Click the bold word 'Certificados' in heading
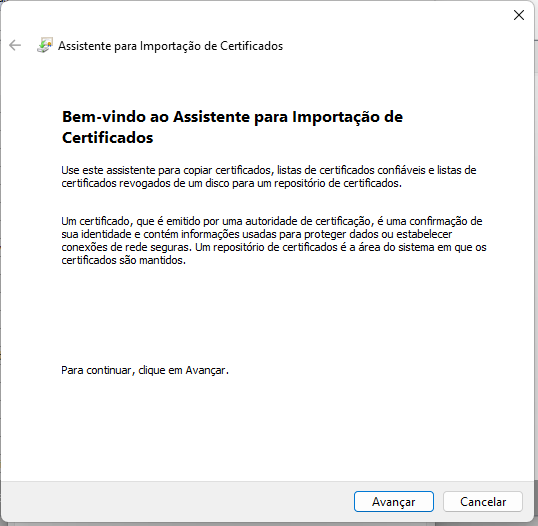The height and width of the screenshot is (526, 538). (x=107, y=138)
